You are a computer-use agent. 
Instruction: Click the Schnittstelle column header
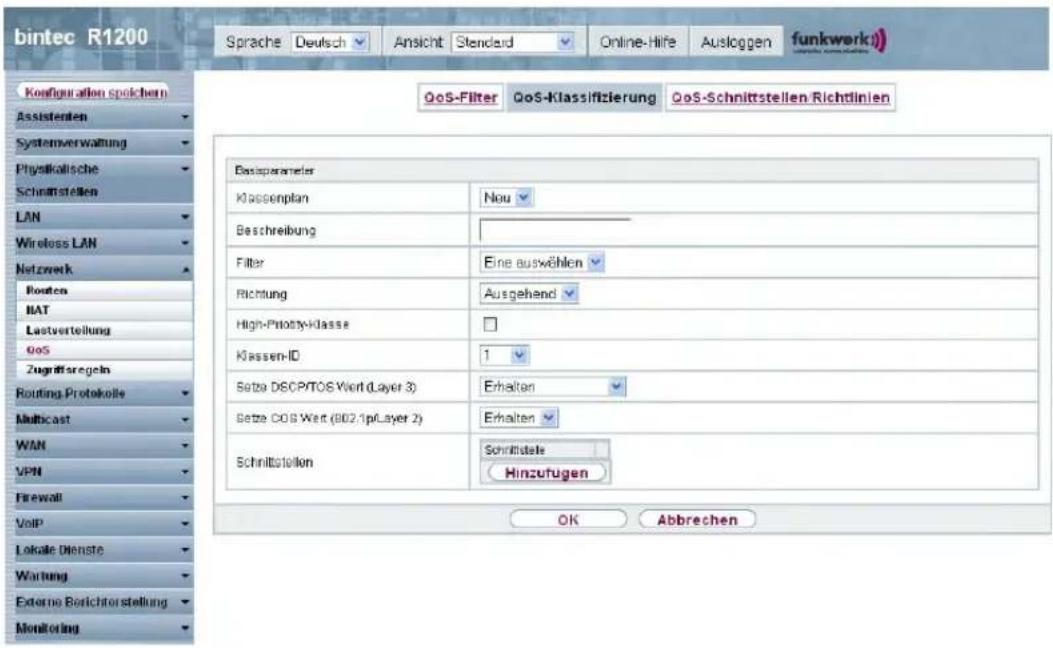538,450
